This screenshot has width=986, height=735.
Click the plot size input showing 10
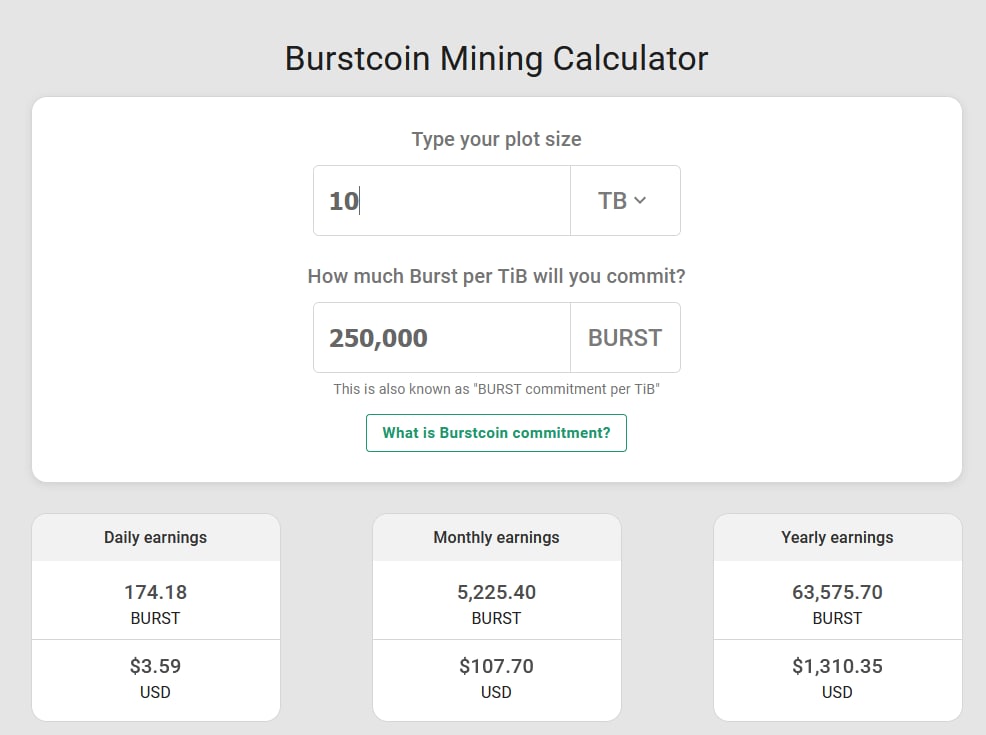click(x=441, y=201)
